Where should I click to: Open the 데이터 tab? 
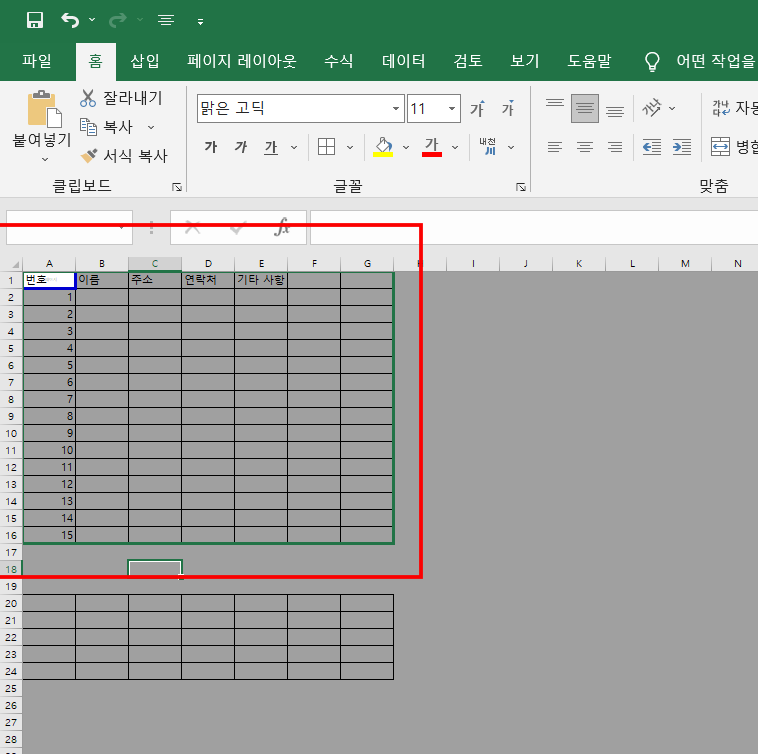point(404,61)
